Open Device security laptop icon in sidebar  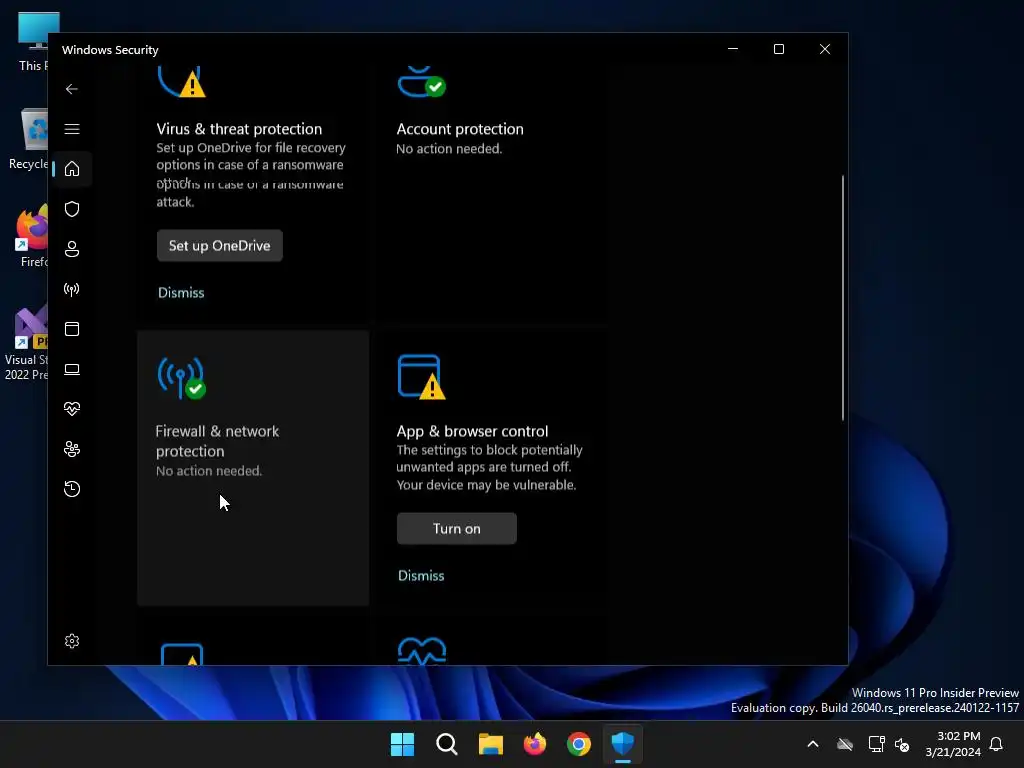[x=72, y=369]
